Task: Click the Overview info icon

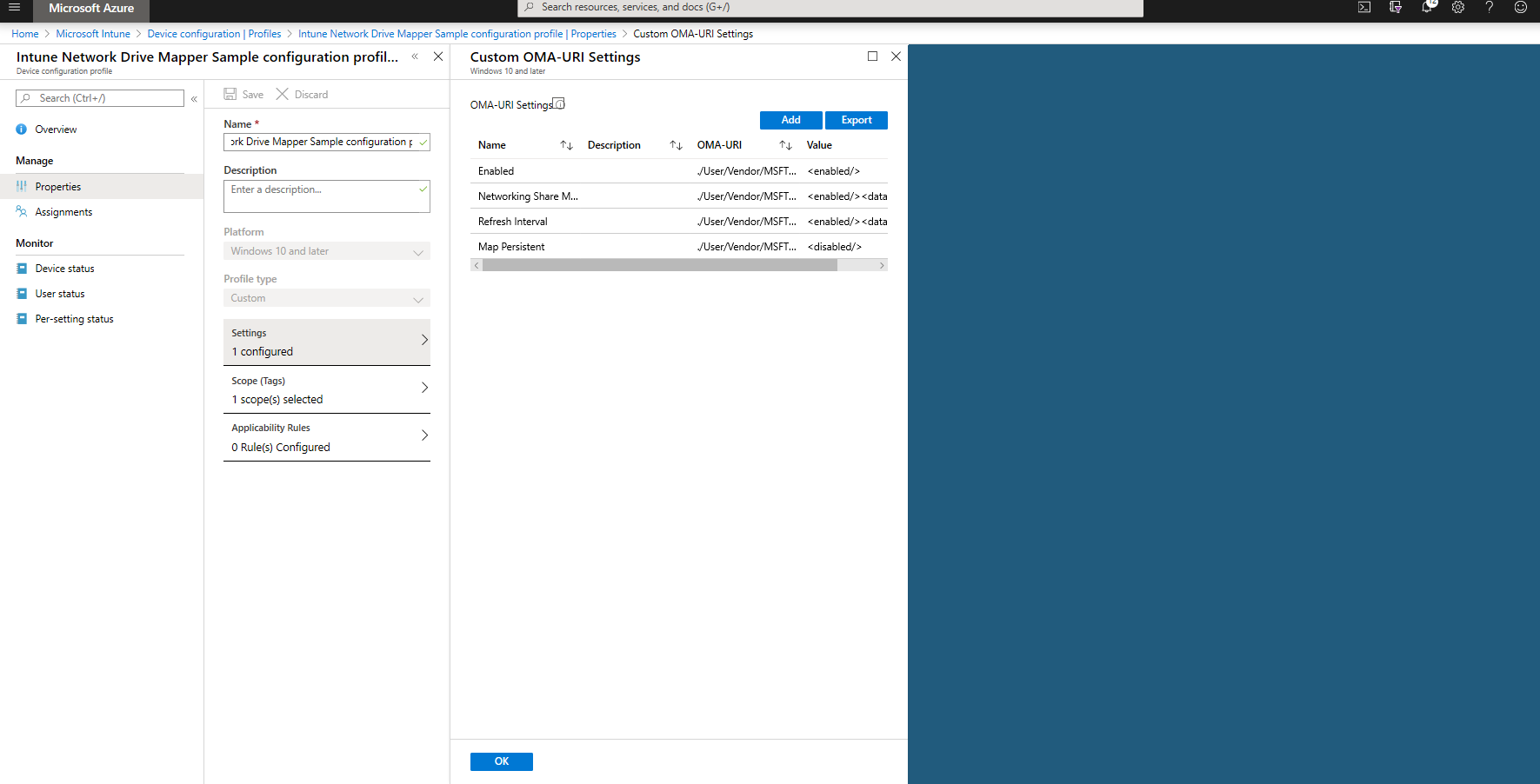Action: tap(22, 130)
